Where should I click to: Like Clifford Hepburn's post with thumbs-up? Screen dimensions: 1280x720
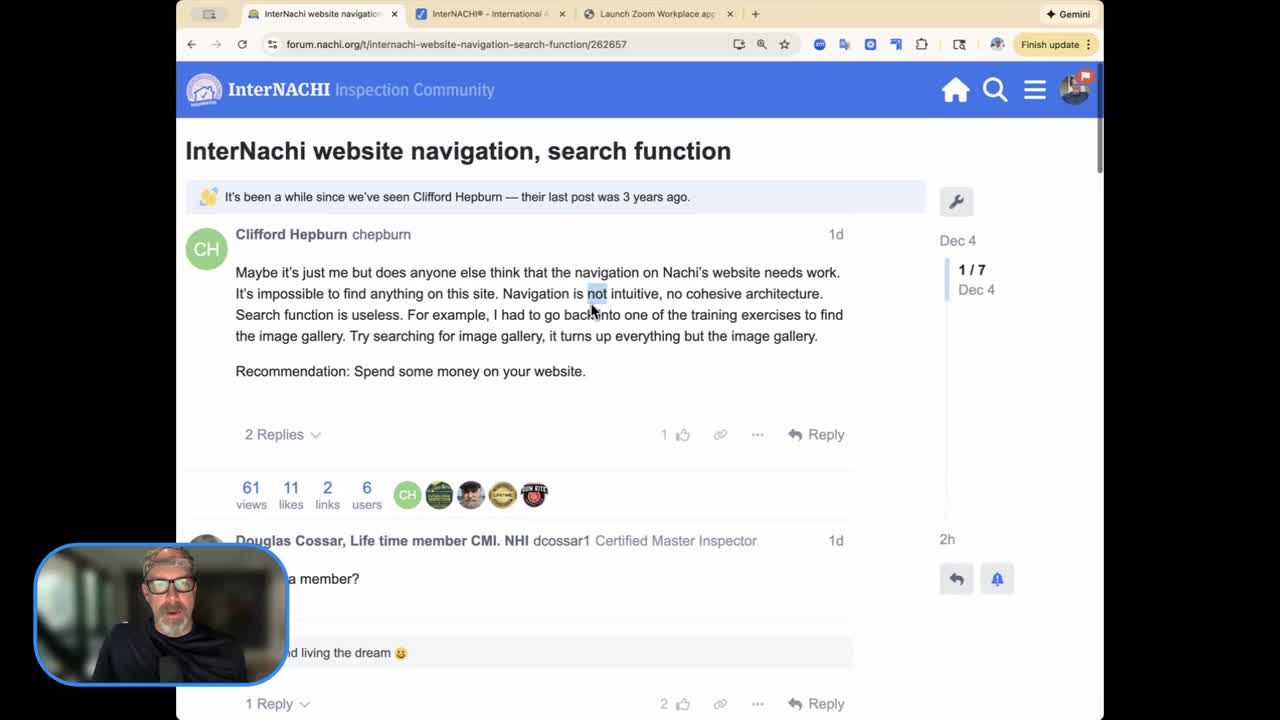(x=683, y=435)
